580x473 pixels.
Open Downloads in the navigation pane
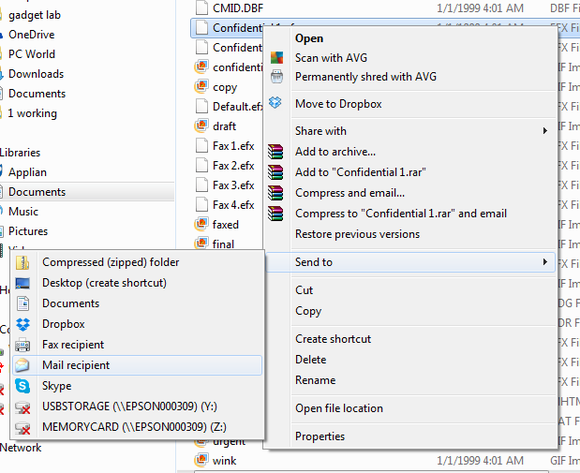tap(36, 74)
